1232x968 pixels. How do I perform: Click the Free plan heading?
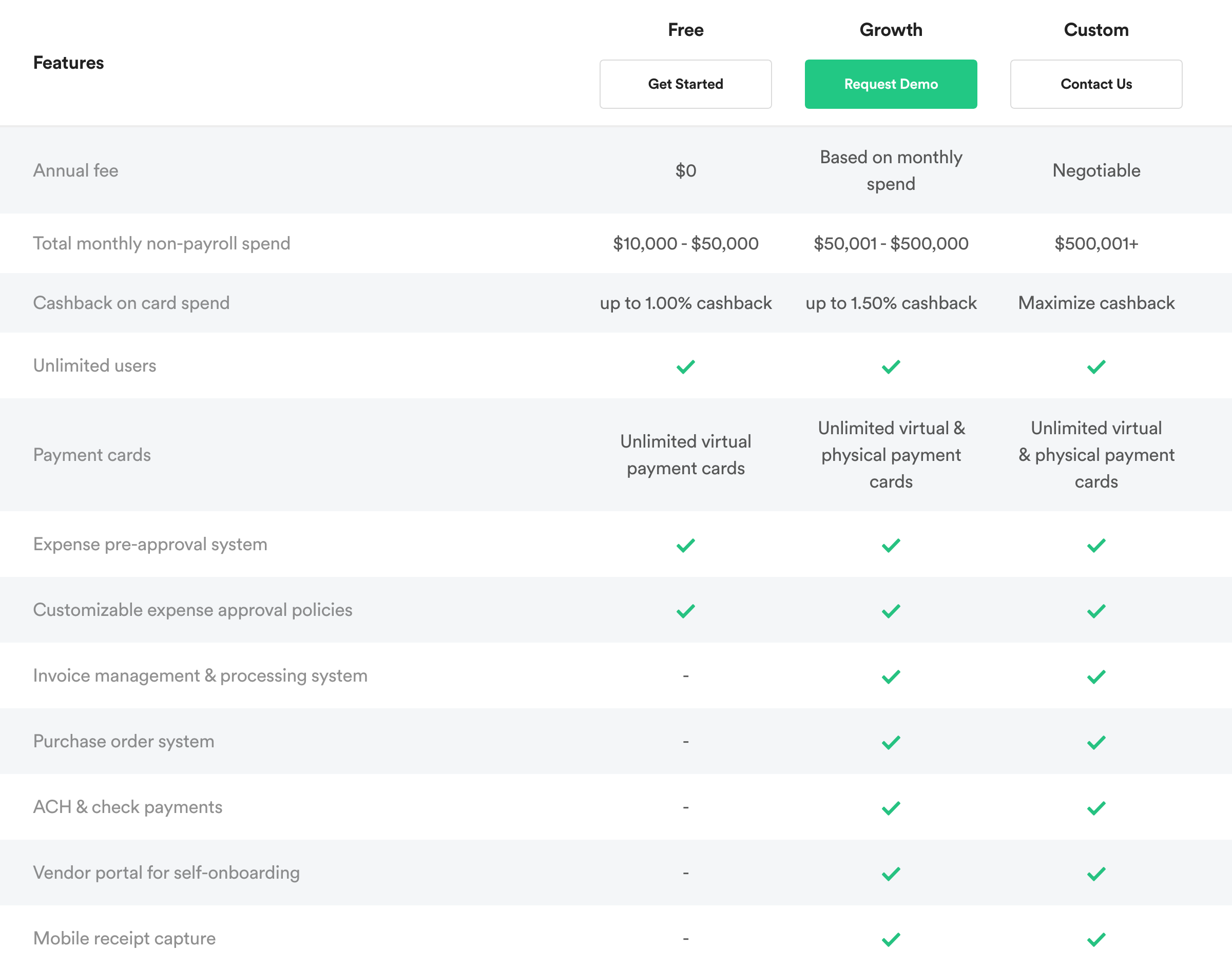coord(685,29)
